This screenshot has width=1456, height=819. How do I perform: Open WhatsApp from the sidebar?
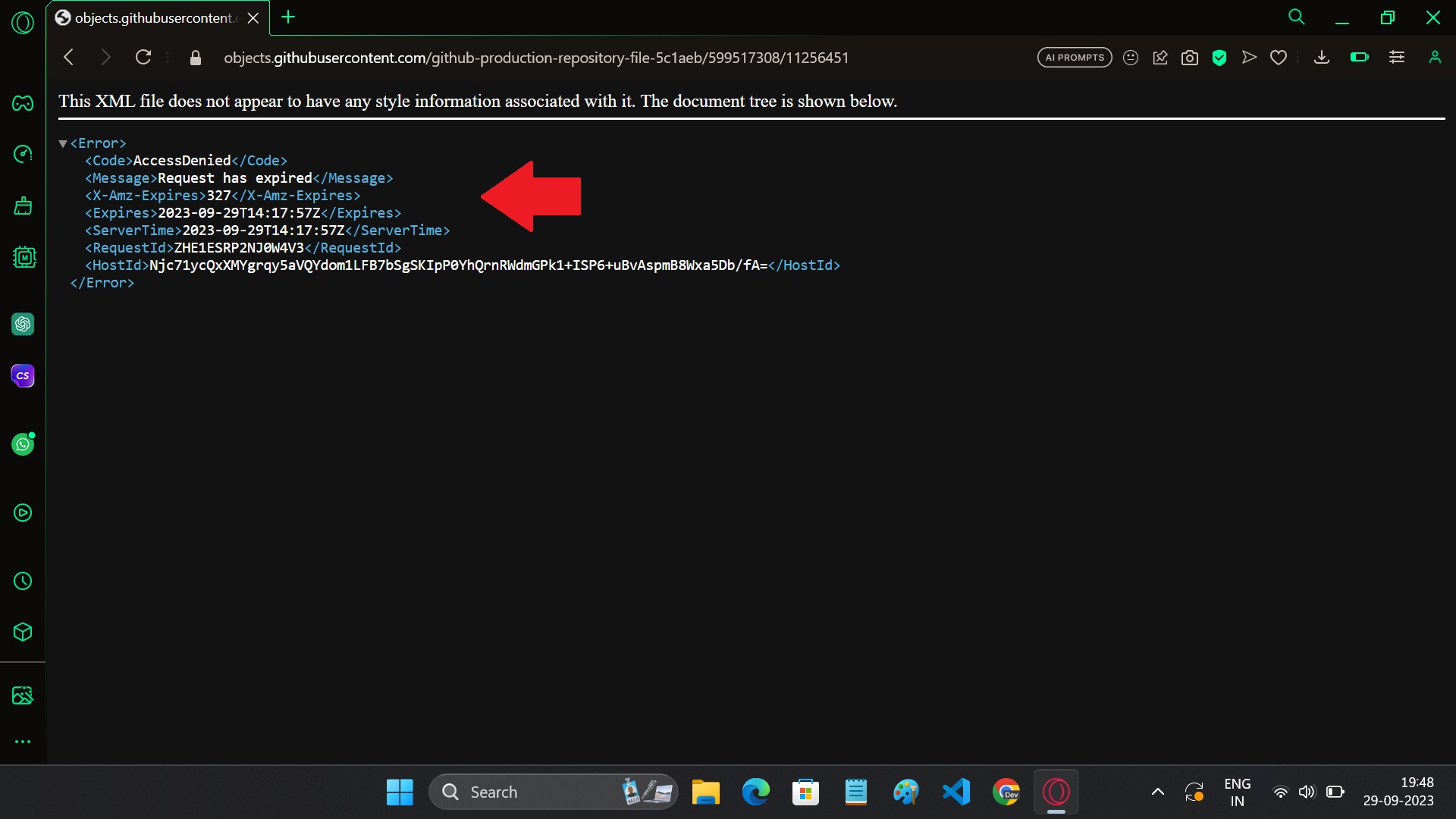tap(23, 444)
